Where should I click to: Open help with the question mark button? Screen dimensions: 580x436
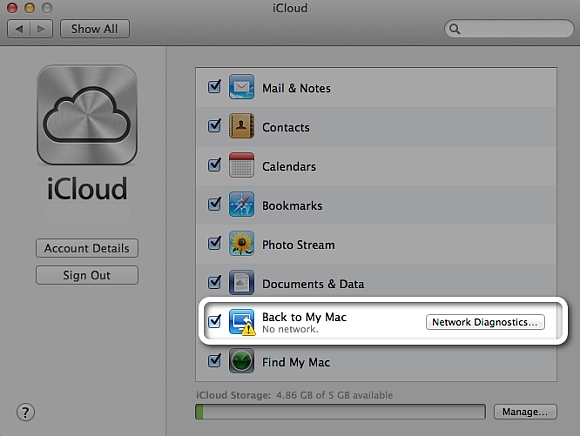pyautogui.click(x=26, y=412)
